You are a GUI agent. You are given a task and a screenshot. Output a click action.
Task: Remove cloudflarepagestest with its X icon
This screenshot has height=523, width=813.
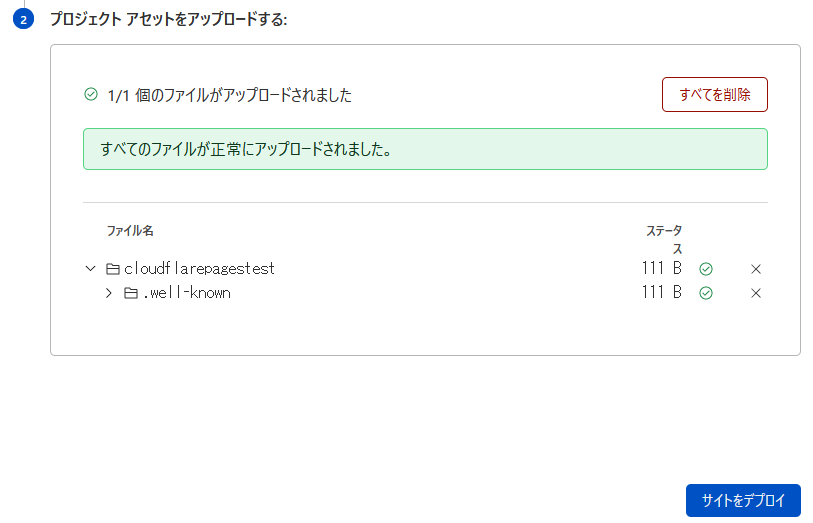[755, 269]
